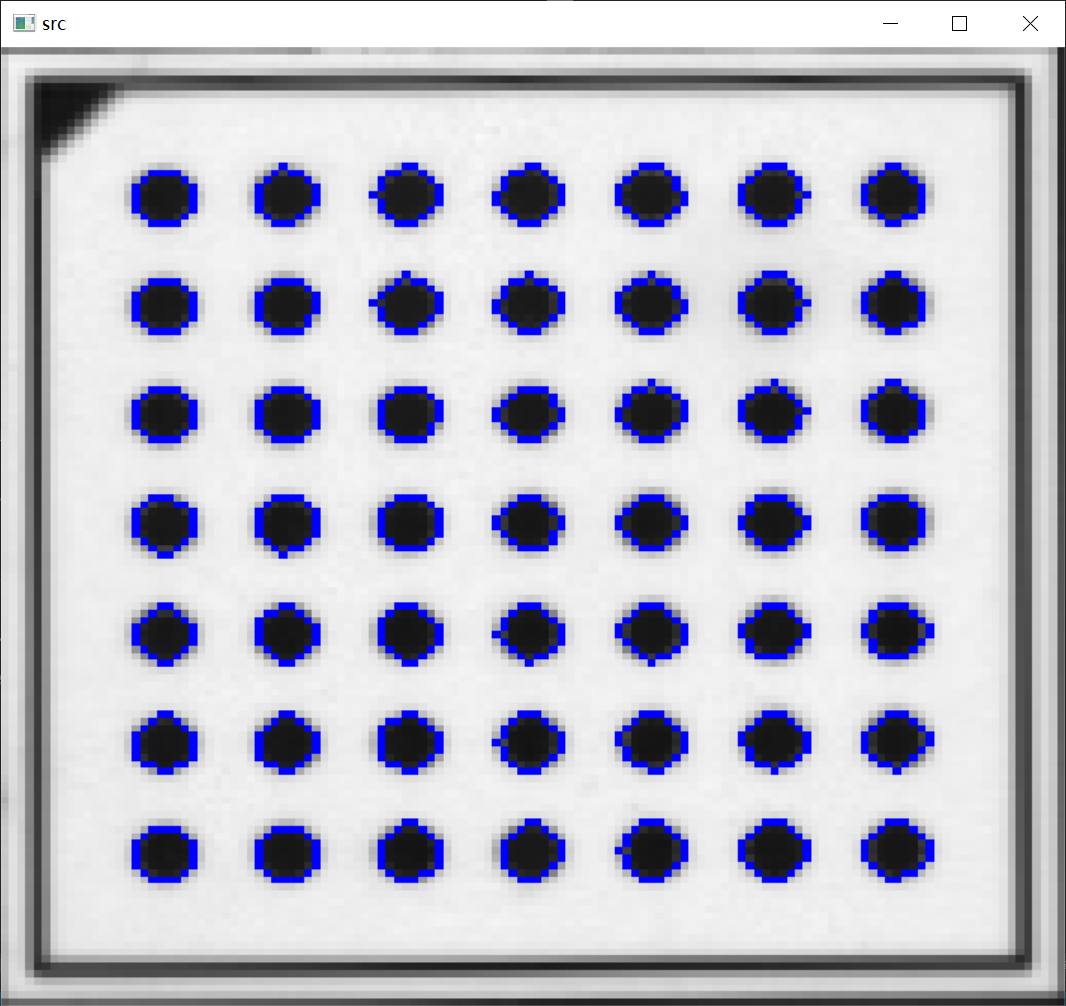1066x1006 pixels.
Task: Minimize the src window
Action: pyautogui.click(x=890, y=23)
